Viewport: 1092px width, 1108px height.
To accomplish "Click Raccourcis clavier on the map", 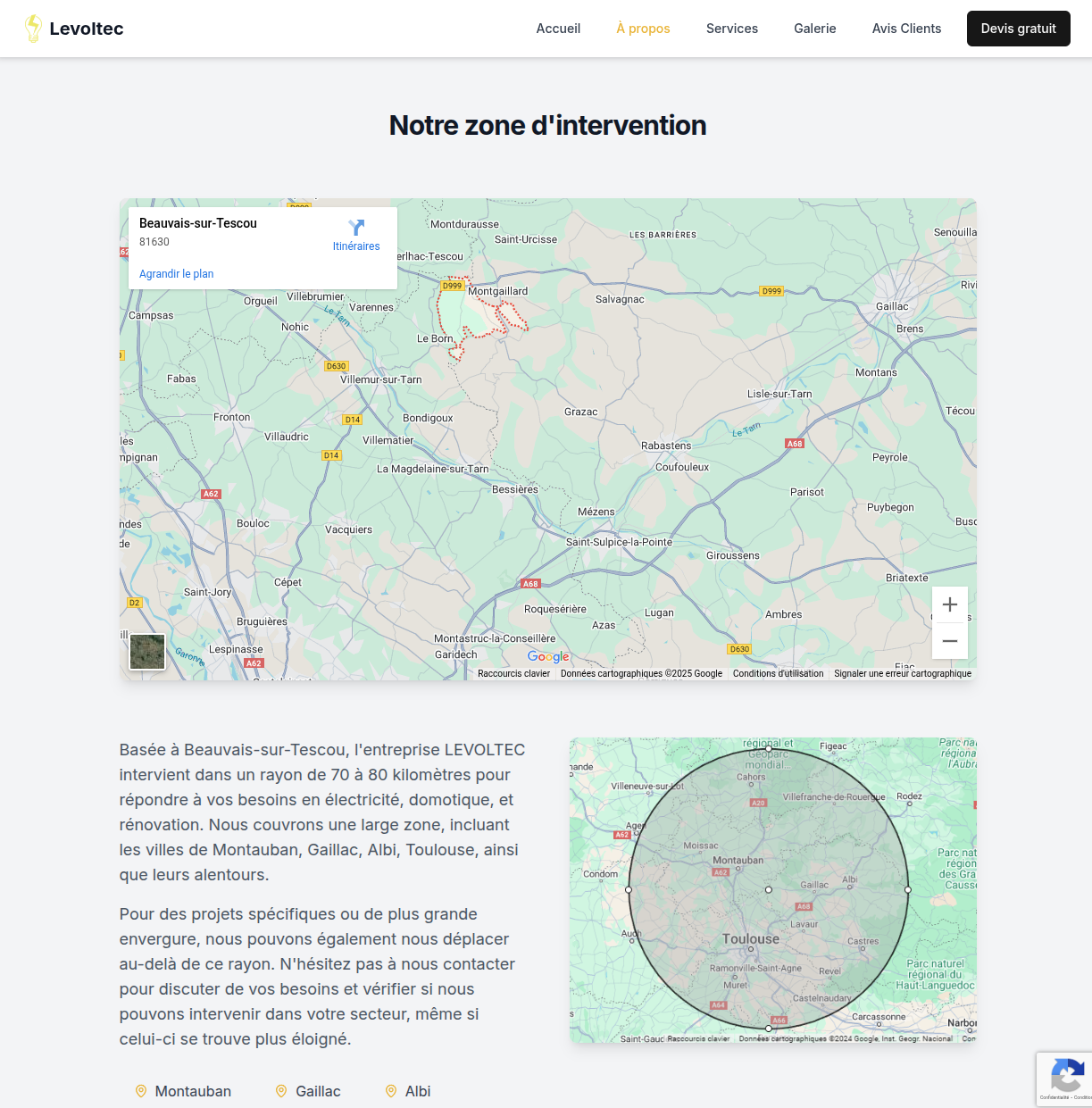I will [513, 674].
